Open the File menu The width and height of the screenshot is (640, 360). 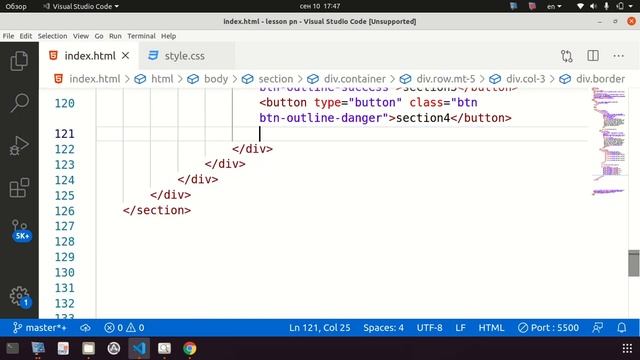click(x=8, y=36)
